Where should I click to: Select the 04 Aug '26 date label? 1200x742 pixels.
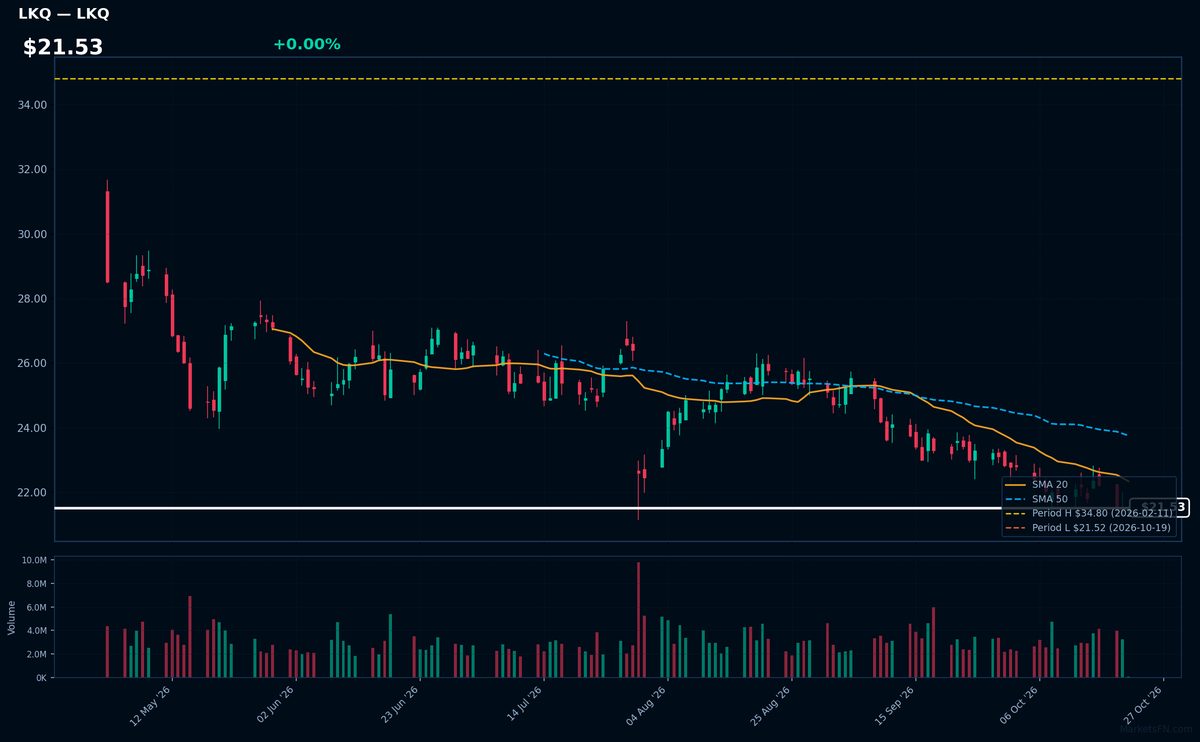coord(647,704)
